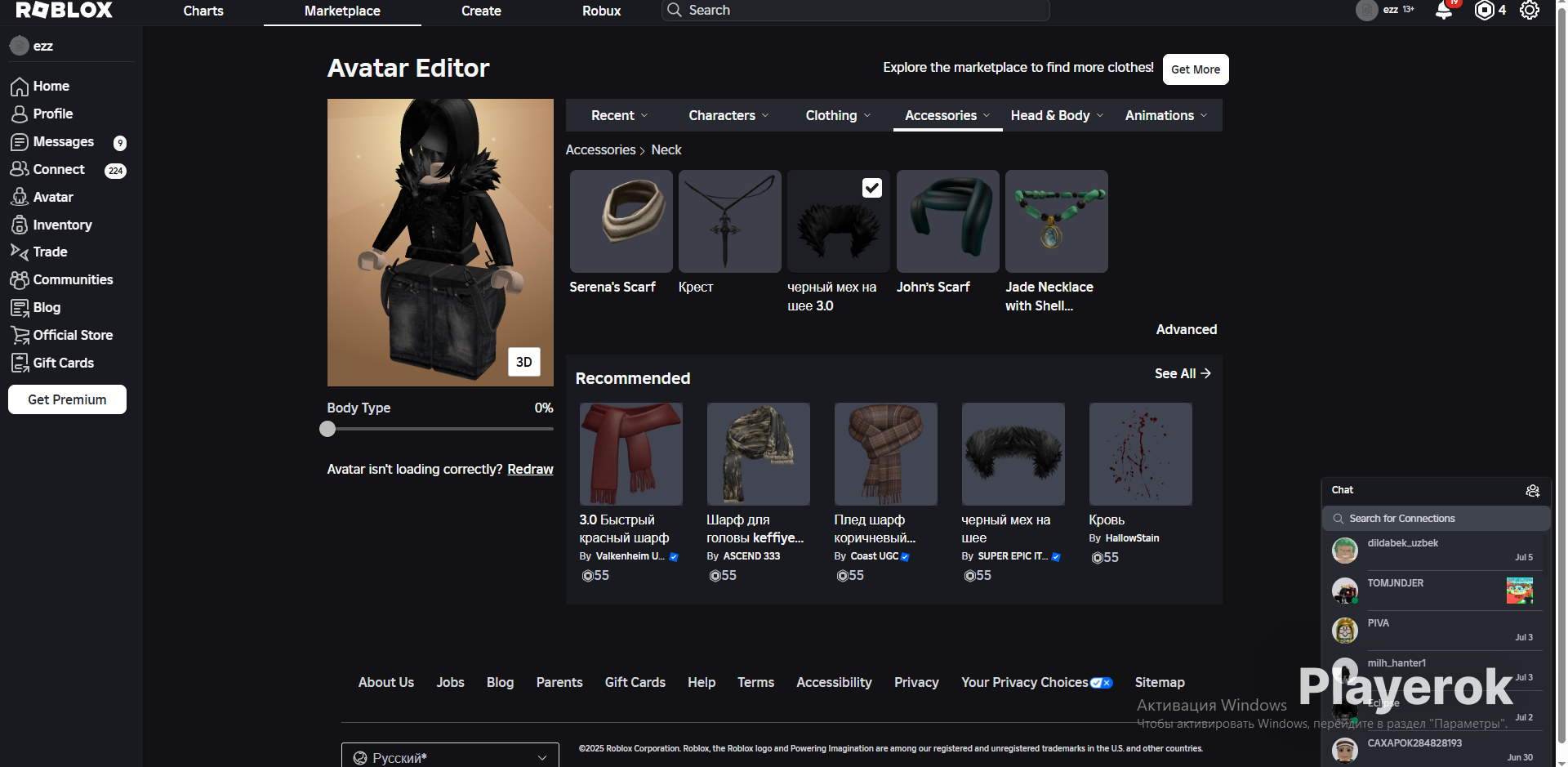This screenshot has width=1568, height=767.
Task: Open Your Privacy Choices link
Action: [1036, 682]
